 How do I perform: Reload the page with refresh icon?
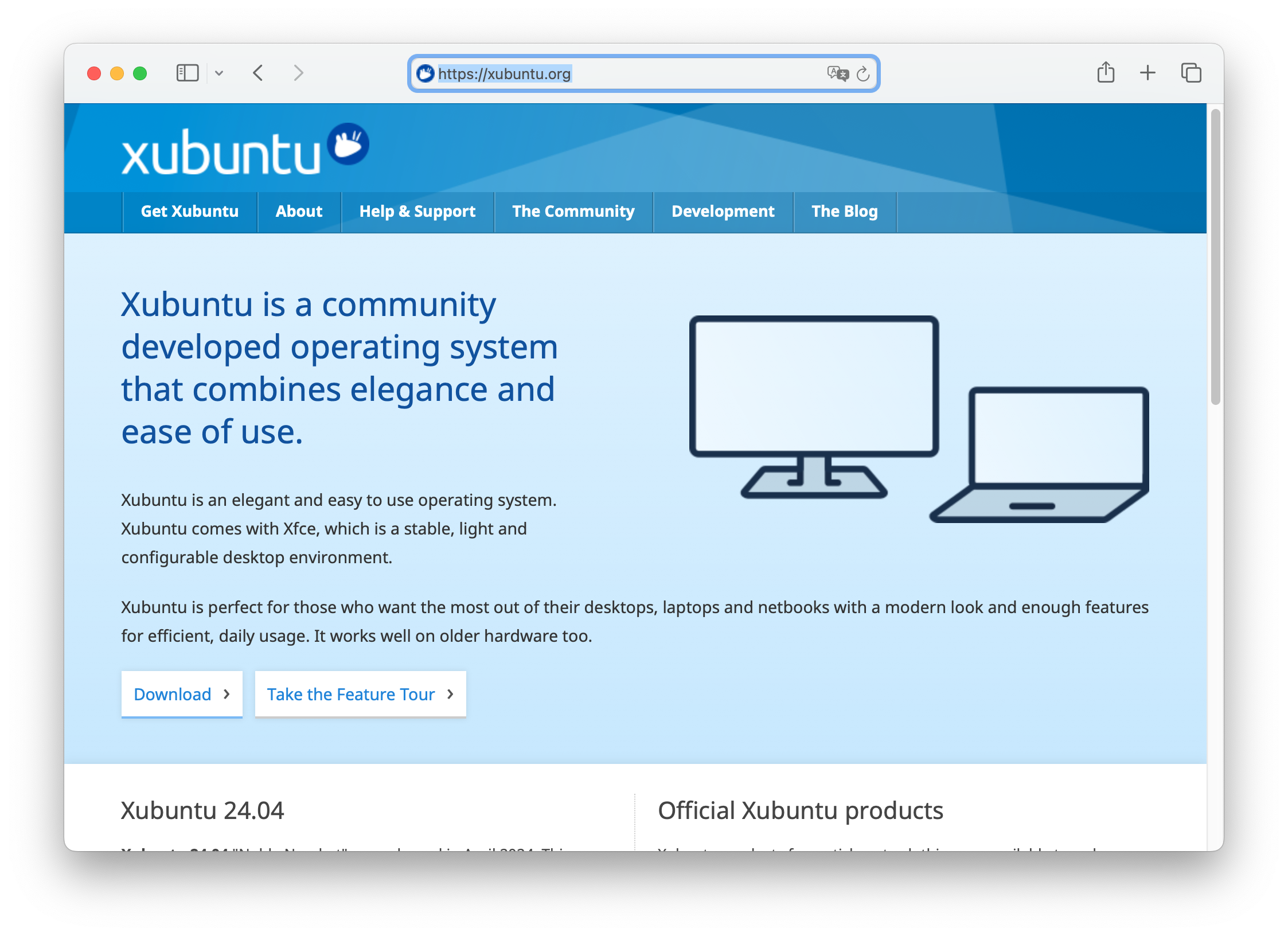point(863,73)
